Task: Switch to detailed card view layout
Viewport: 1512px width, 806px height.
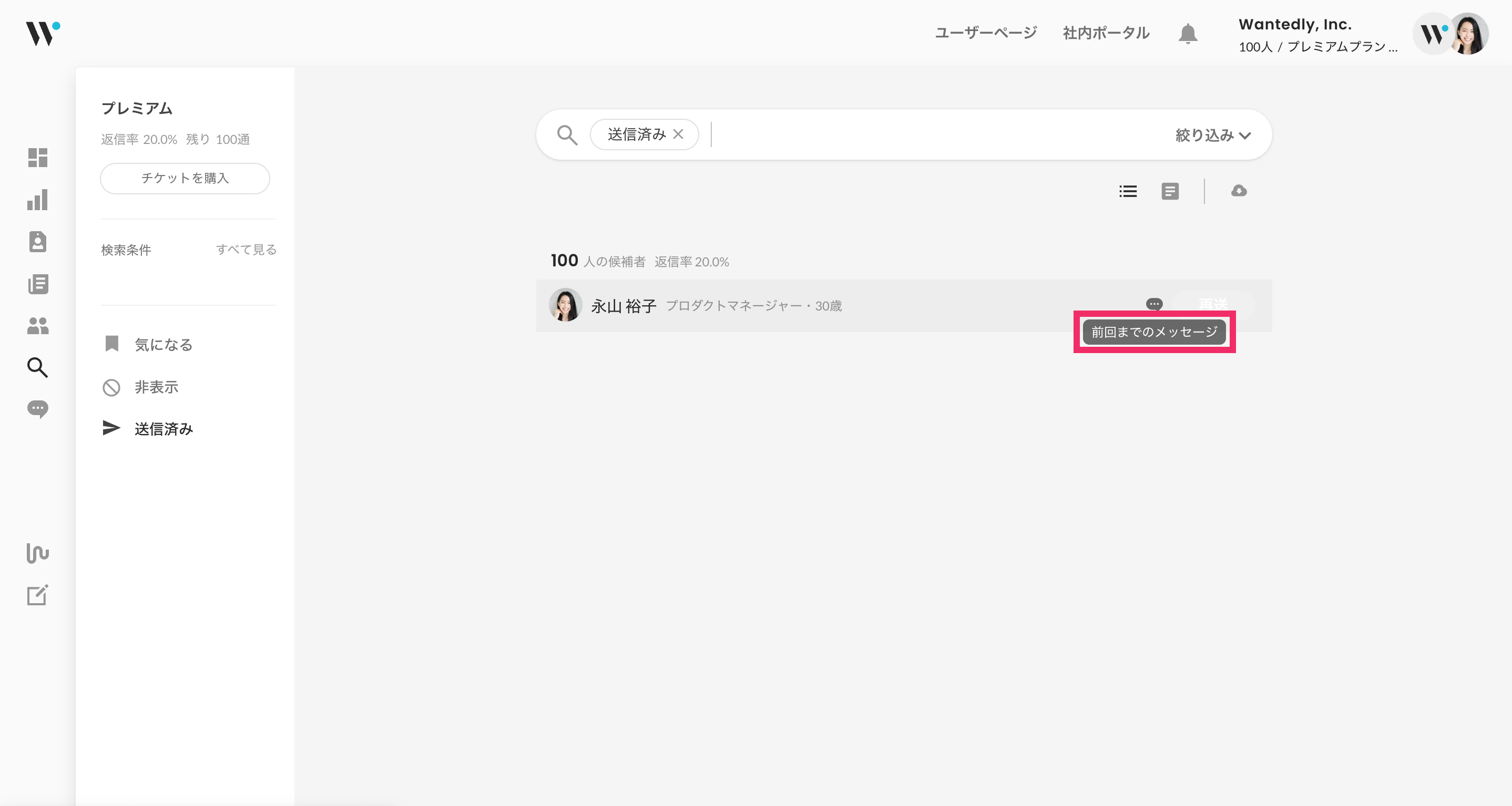Action: click(x=1170, y=191)
